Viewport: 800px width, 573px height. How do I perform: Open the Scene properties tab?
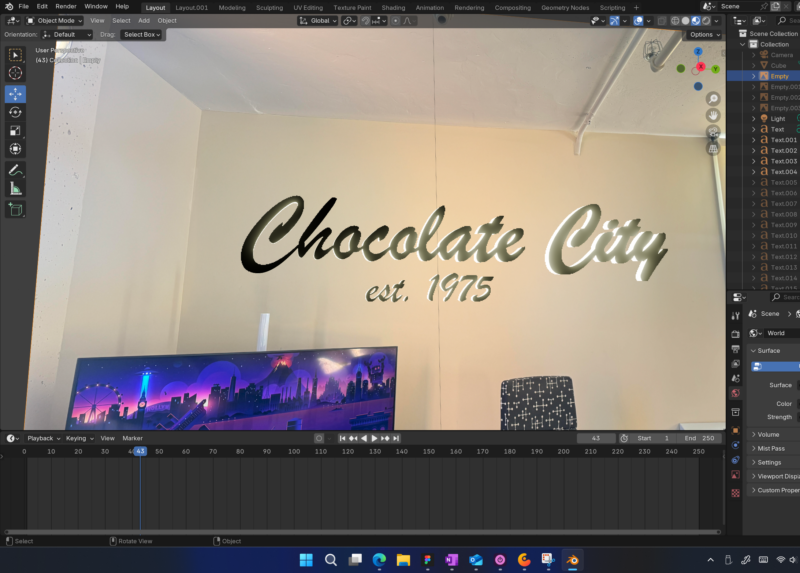tap(735, 379)
